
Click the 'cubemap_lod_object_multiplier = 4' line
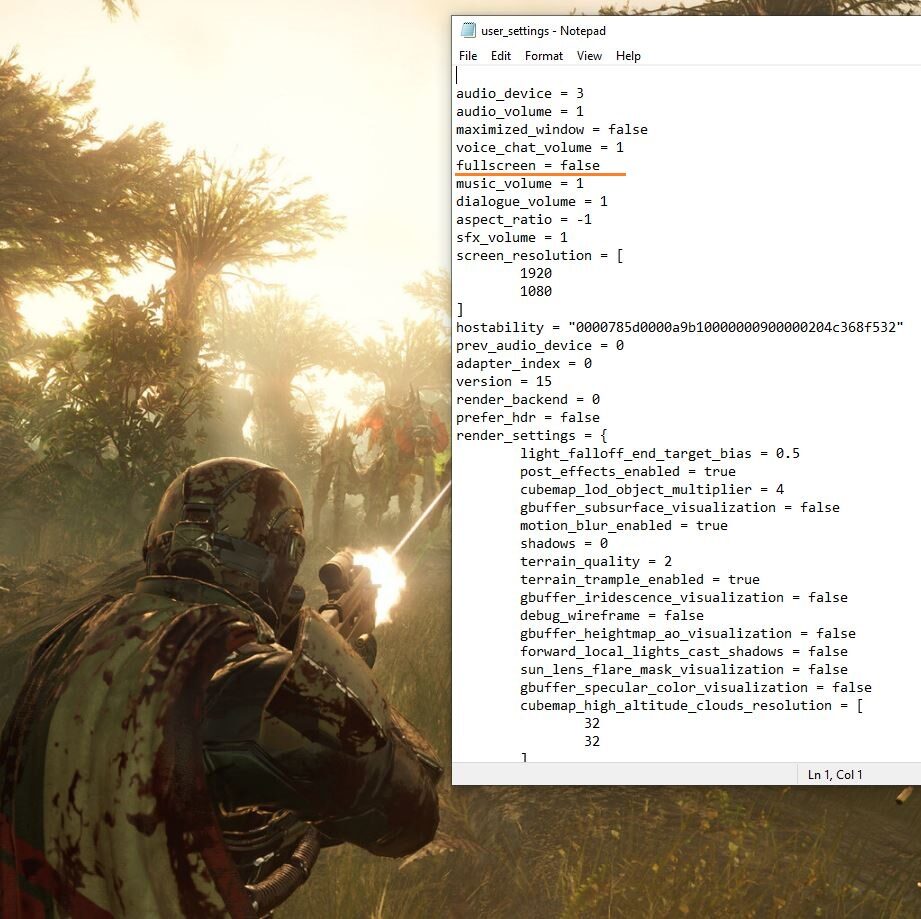(x=652, y=489)
